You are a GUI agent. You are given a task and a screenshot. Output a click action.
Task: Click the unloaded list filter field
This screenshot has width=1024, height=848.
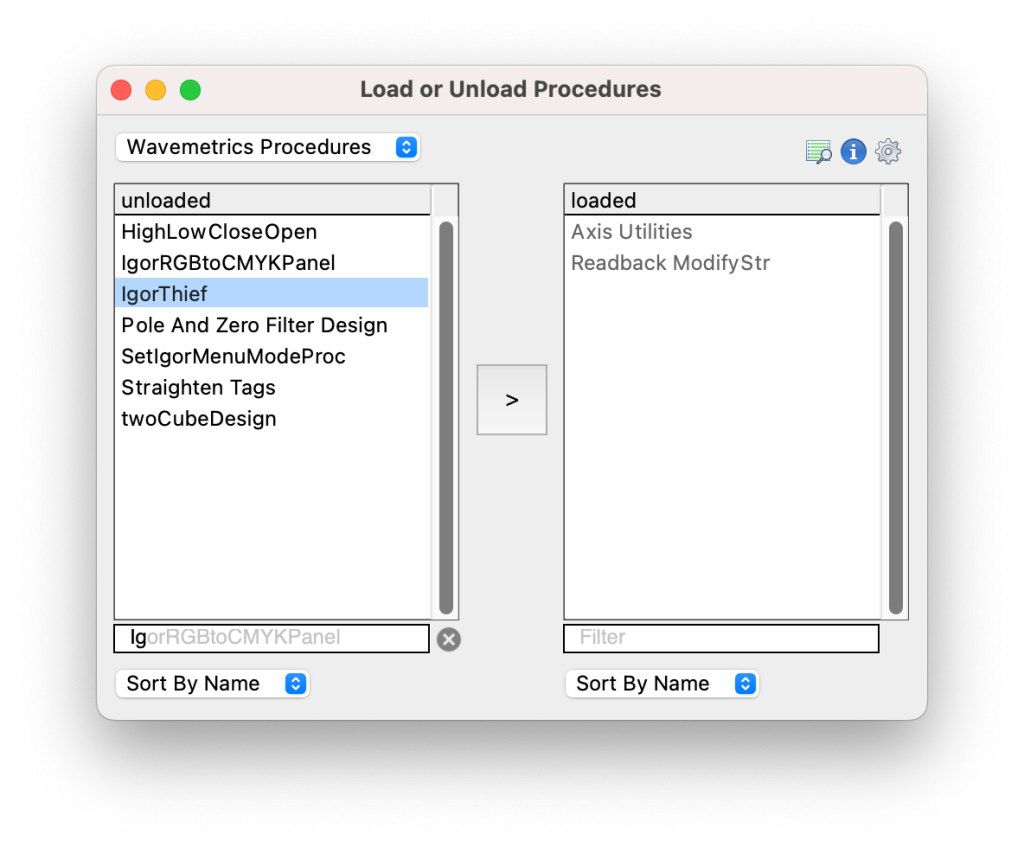(272, 638)
